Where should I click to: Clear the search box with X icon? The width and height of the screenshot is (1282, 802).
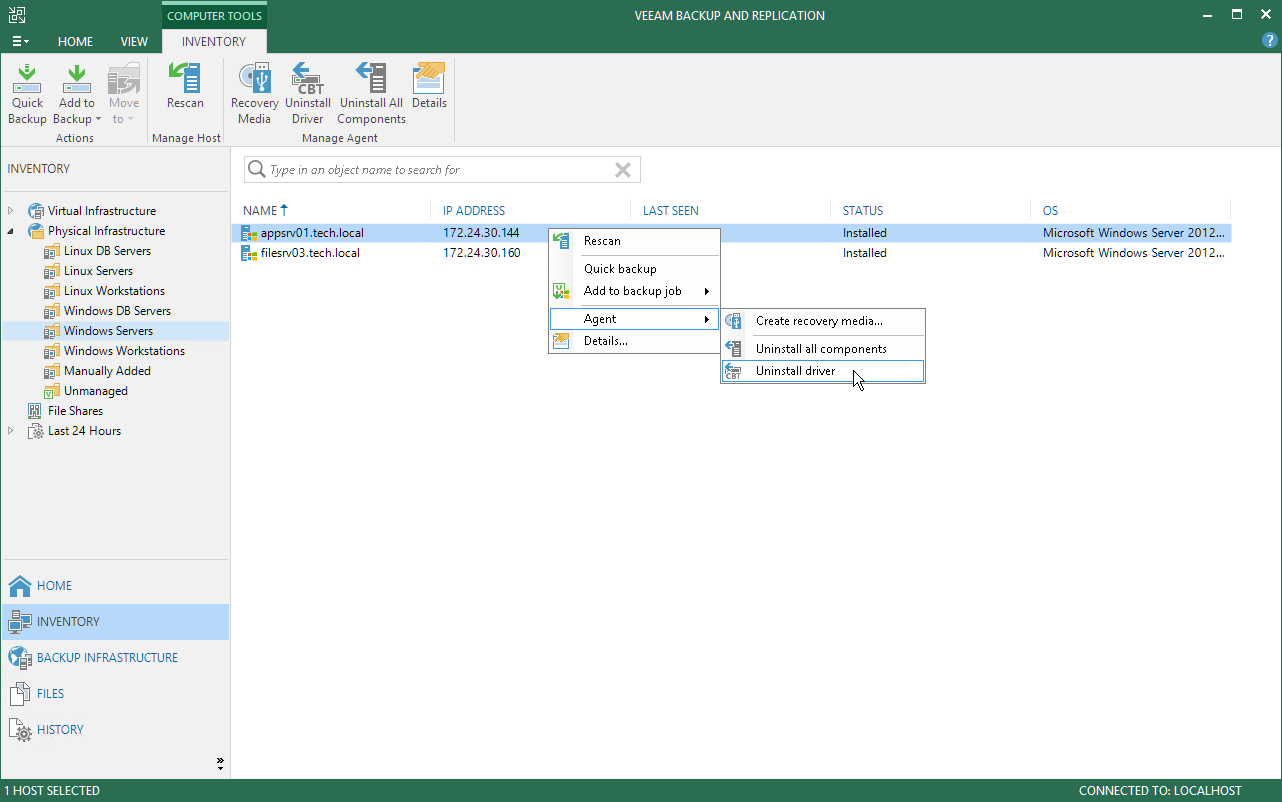(x=622, y=170)
